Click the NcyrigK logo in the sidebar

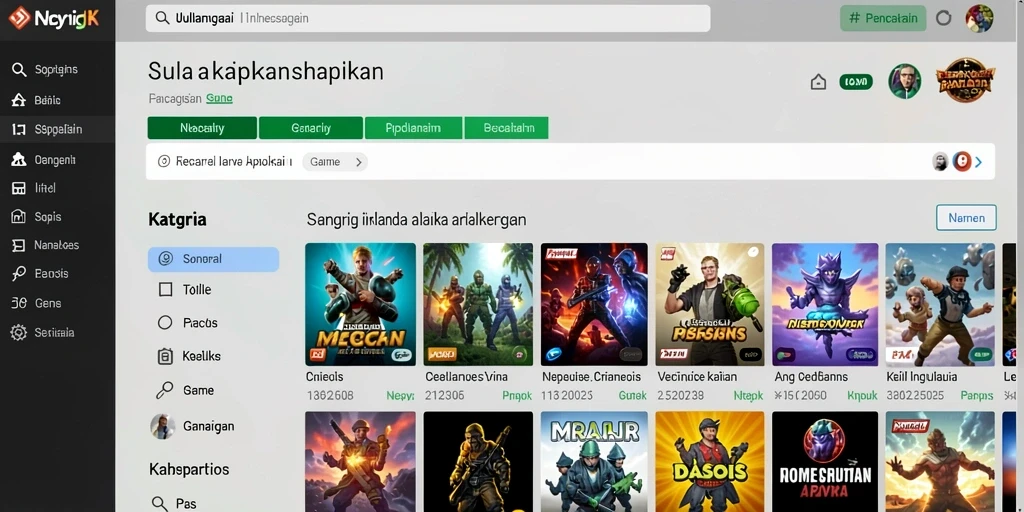tap(54, 18)
